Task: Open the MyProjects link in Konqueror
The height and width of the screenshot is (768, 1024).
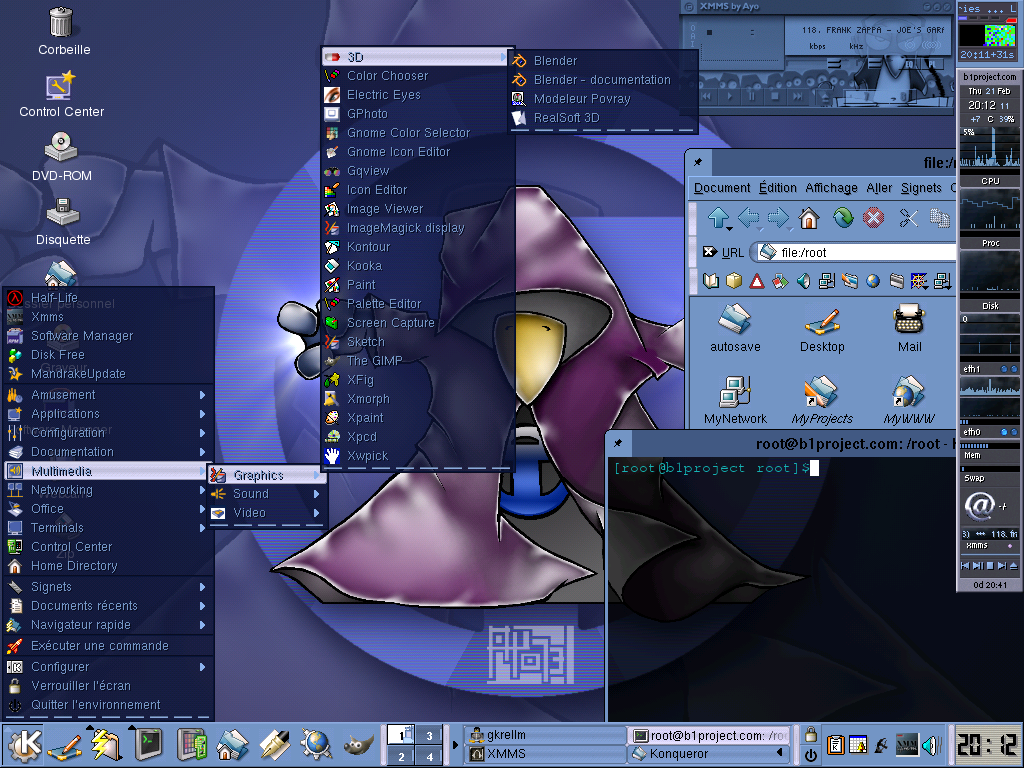Action: click(822, 400)
